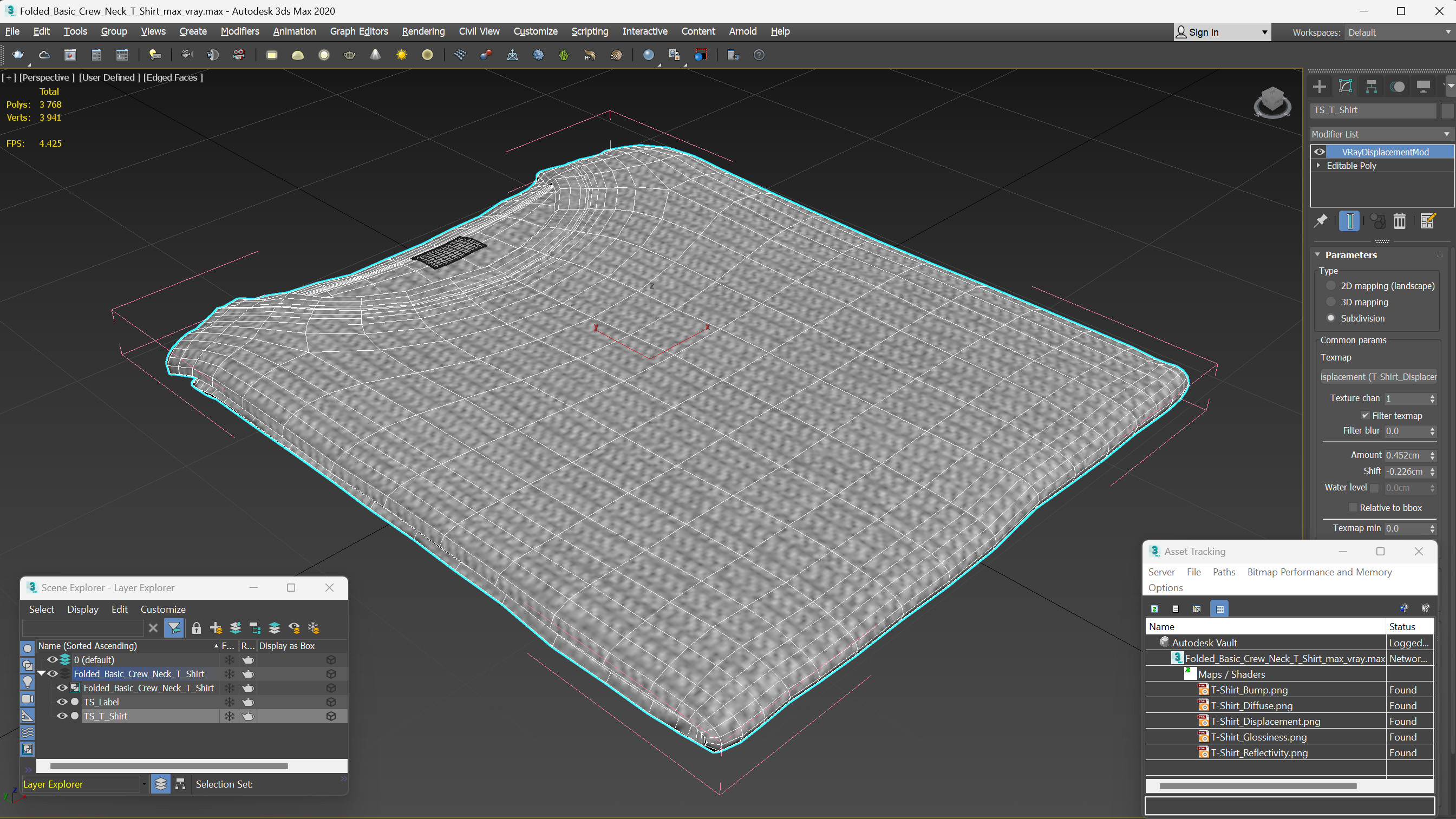Open the Modifier List dropdown
The height and width of the screenshot is (819, 1456).
point(1380,134)
